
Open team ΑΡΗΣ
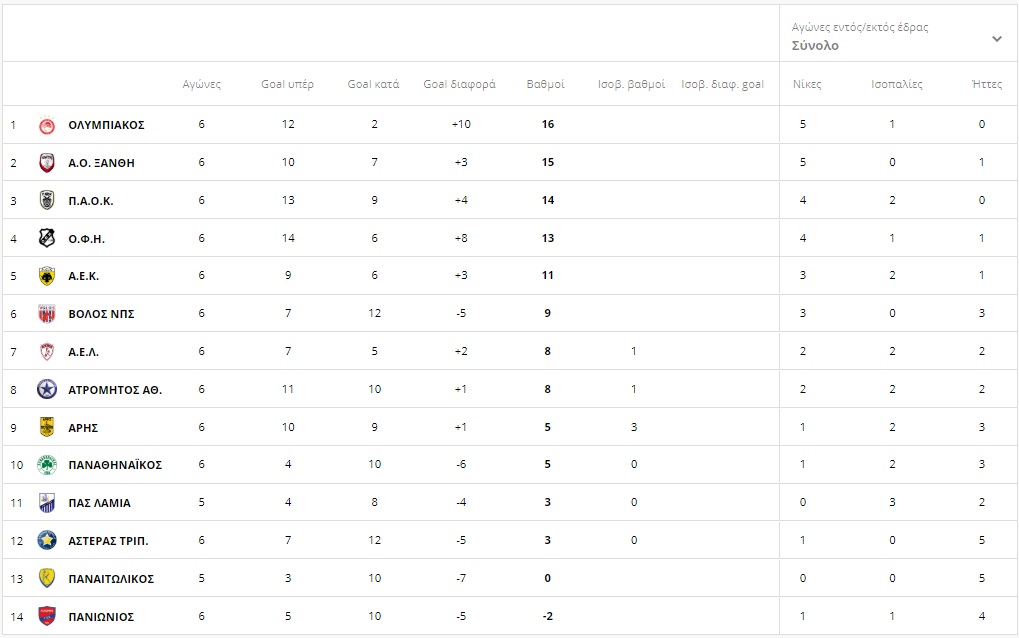tap(83, 427)
